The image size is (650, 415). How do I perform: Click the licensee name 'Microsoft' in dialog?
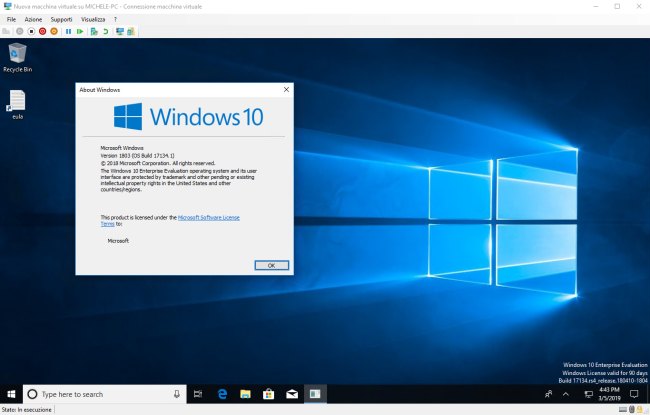pyautogui.click(x=118, y=241)
